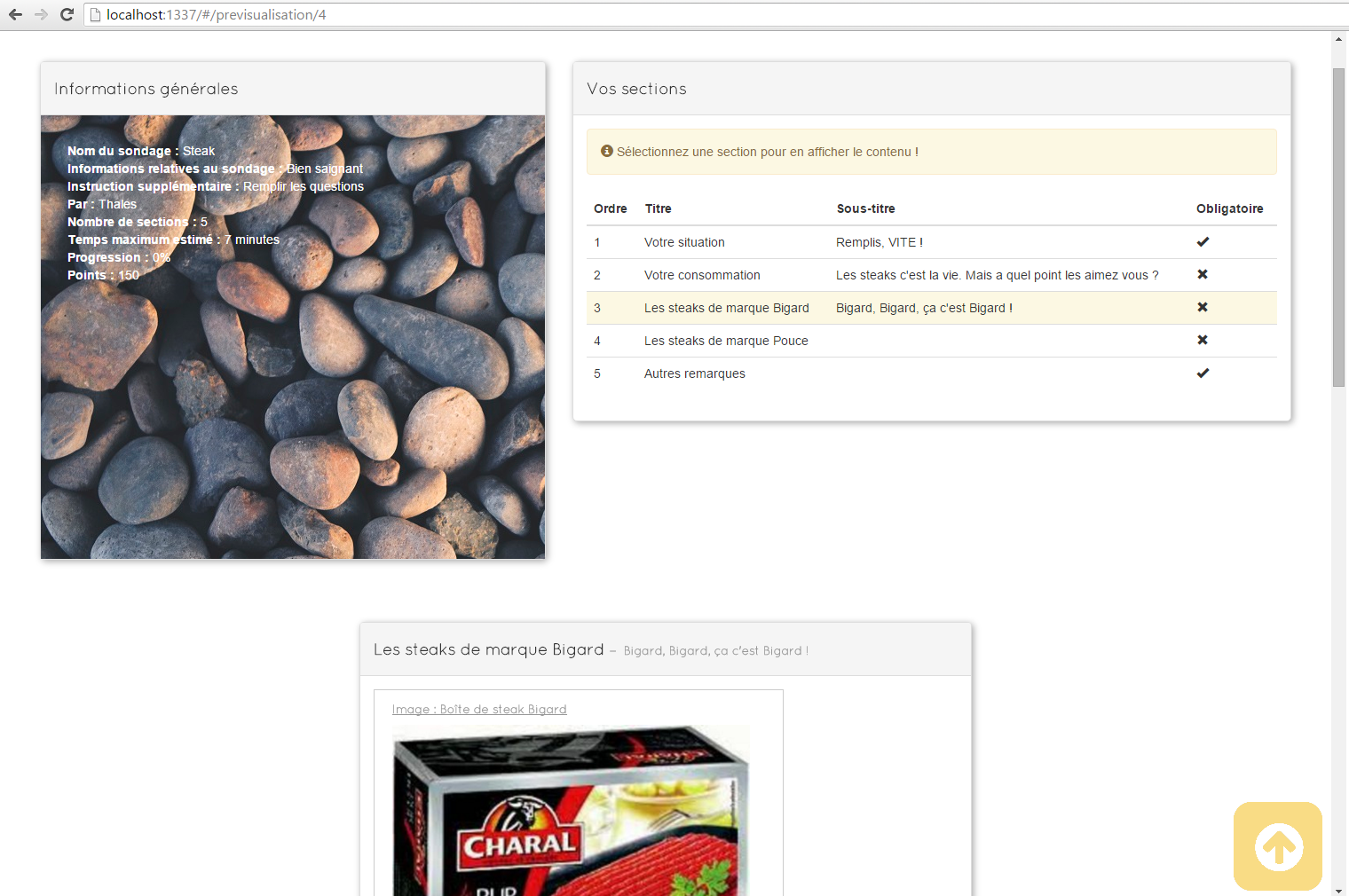The height and width of the screenshot is (896, 1349).
Task: Click the cross for Votre consommation row
Action: pyautogui.click(x=1203, y=274)
